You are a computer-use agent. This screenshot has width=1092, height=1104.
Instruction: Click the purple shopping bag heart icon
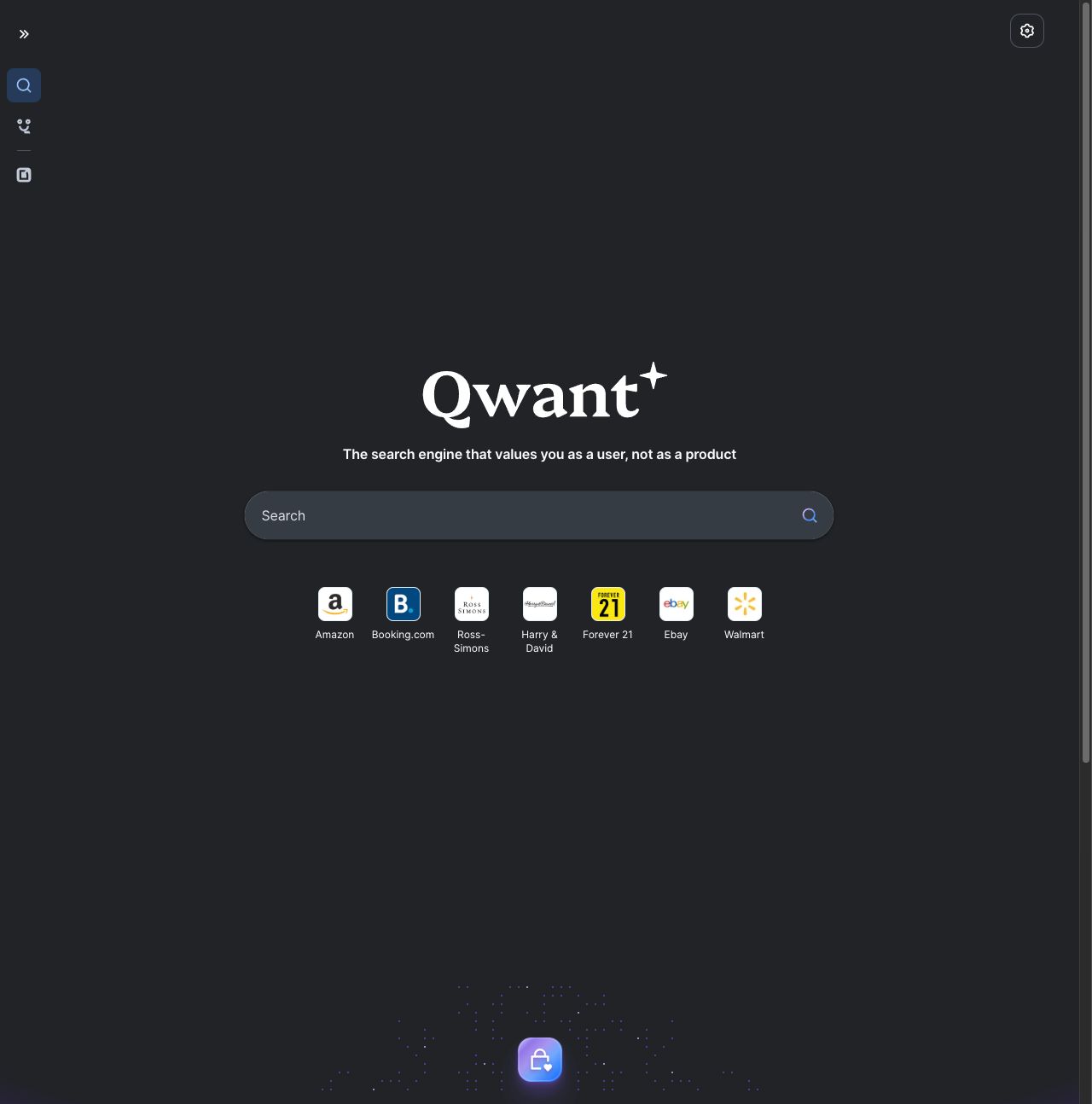click(x=540, y=1060)
